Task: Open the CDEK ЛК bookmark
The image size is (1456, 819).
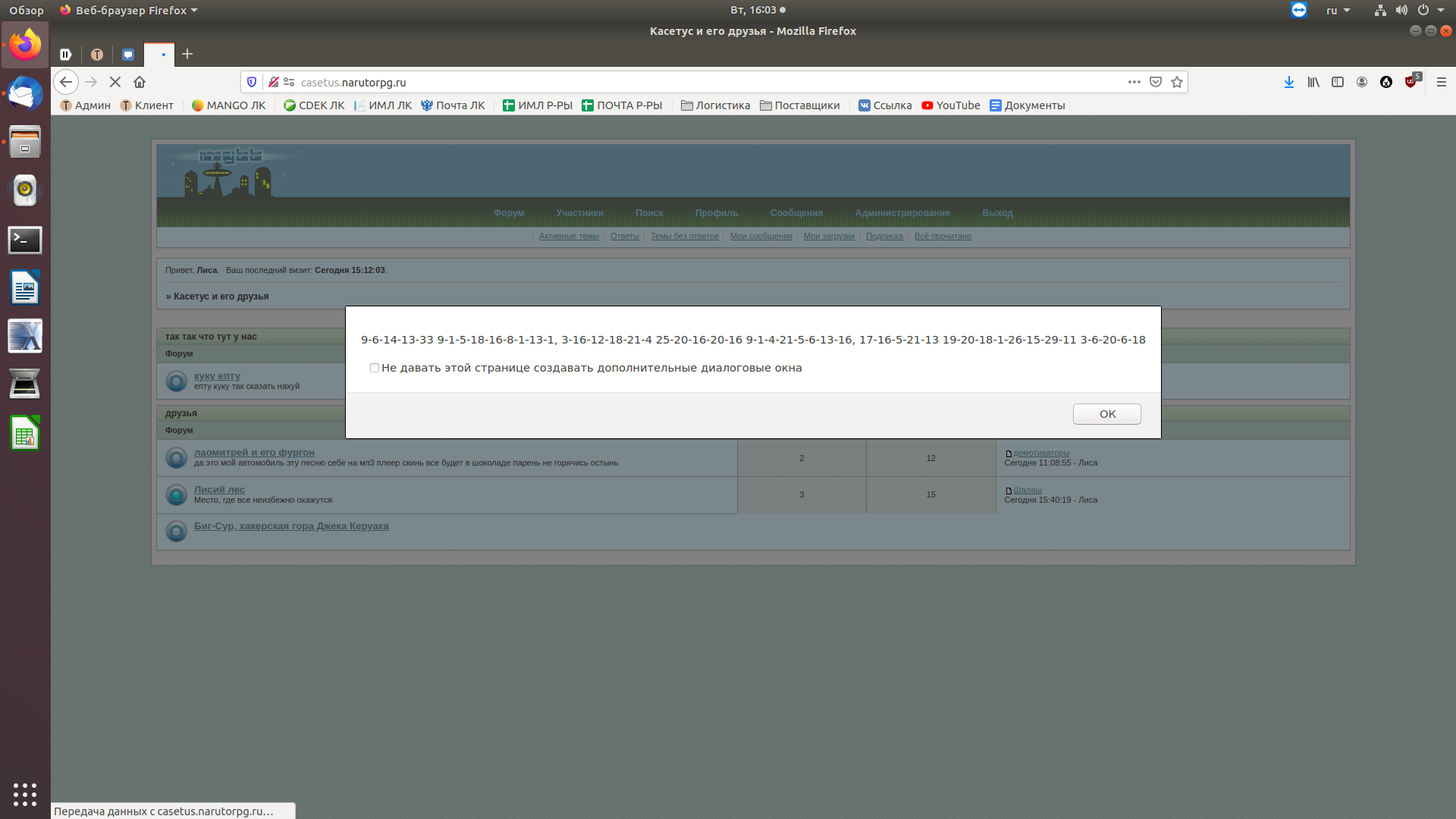Action: [x=315, y=105]
